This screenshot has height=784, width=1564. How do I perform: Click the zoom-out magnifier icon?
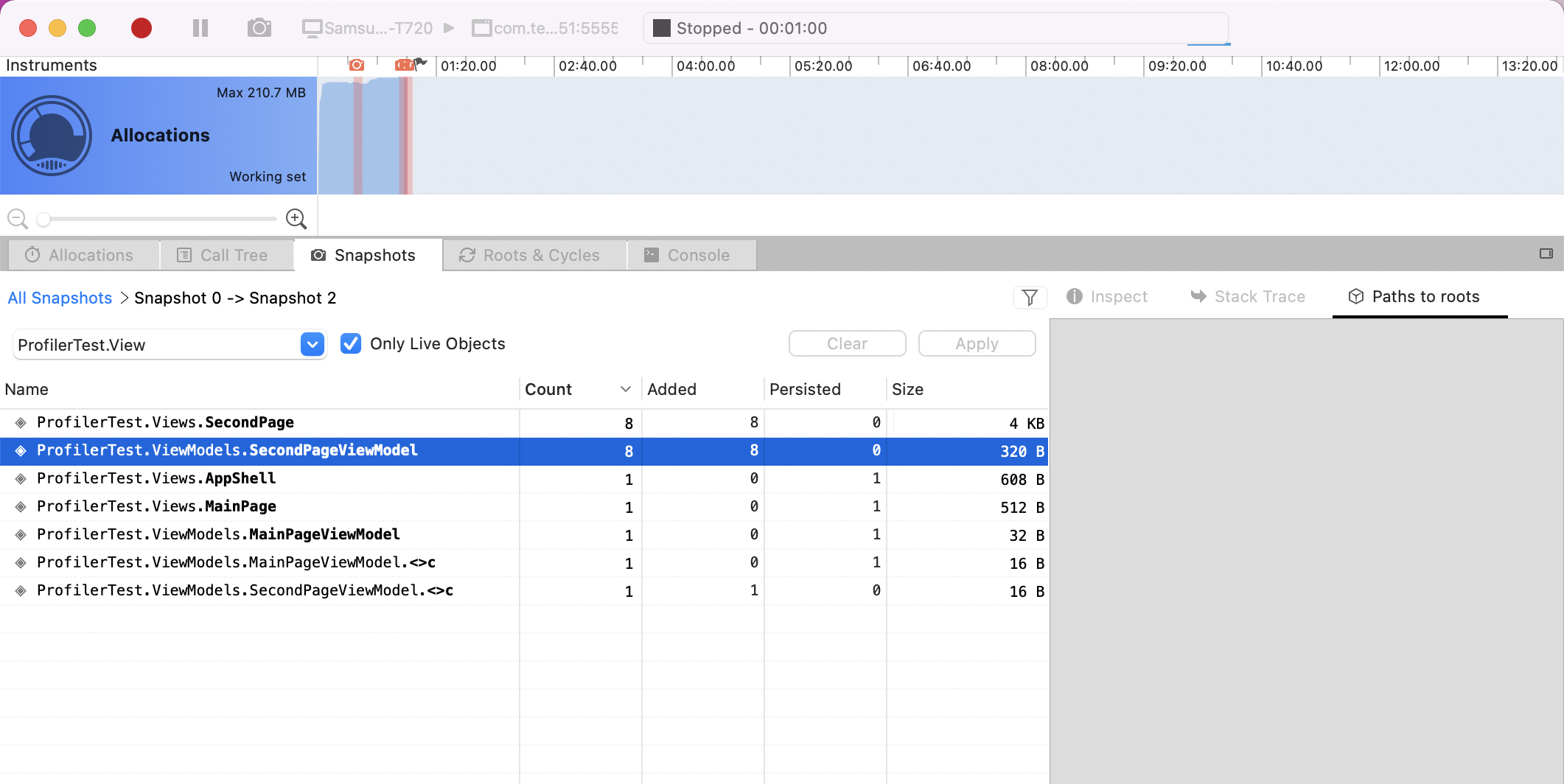click(x=17, y=218)
